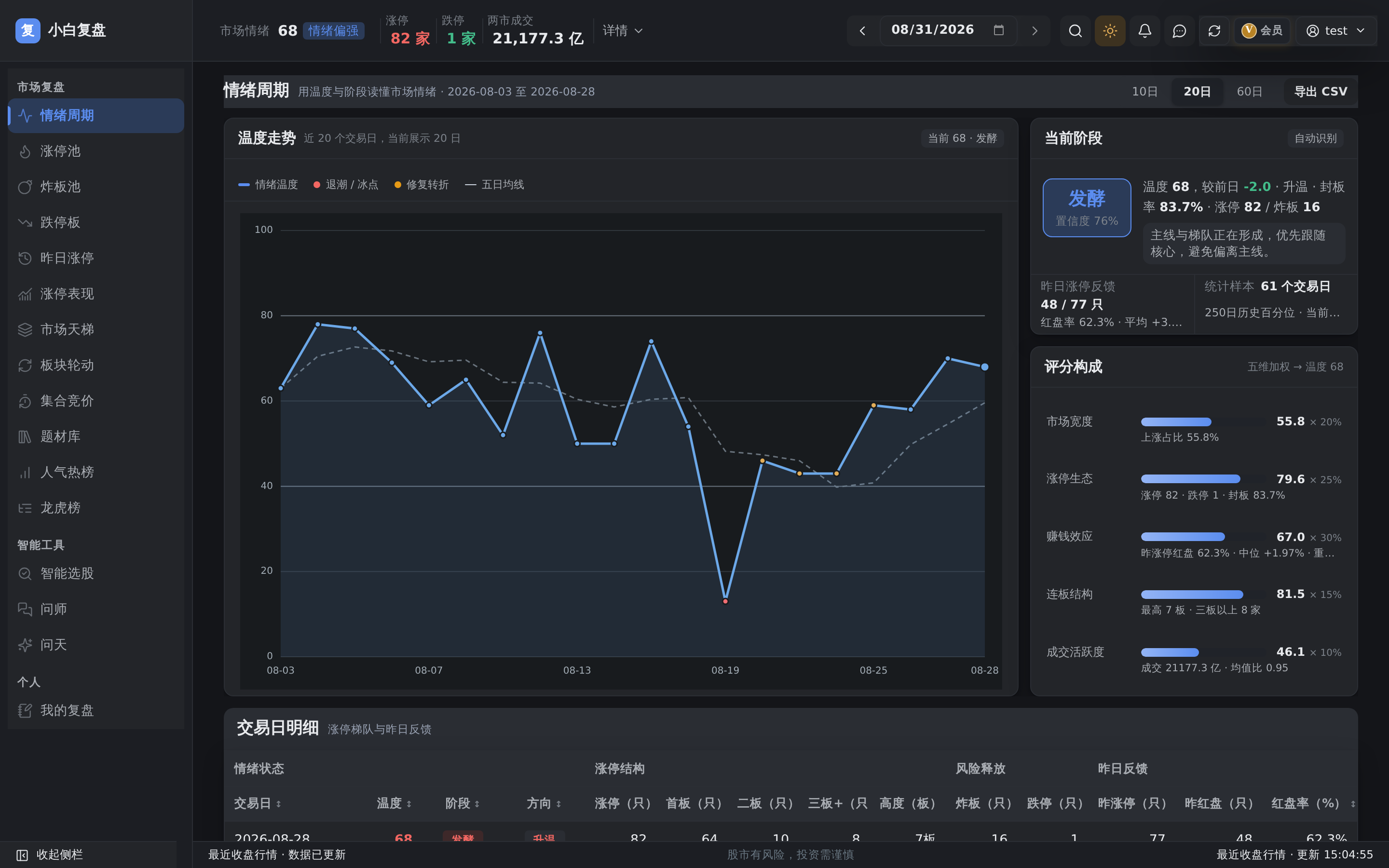Image resolution: width=1389 pixels, height=868 pixels.
Task: Open 涨停池 flame icon item
Action: click(96, 151)
